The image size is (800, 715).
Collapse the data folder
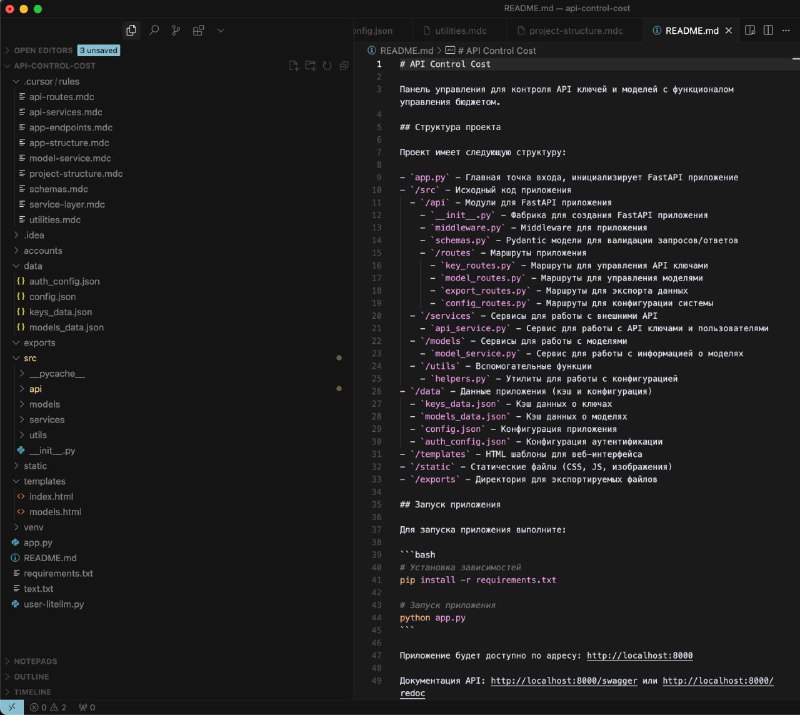(x=33, y=266)
